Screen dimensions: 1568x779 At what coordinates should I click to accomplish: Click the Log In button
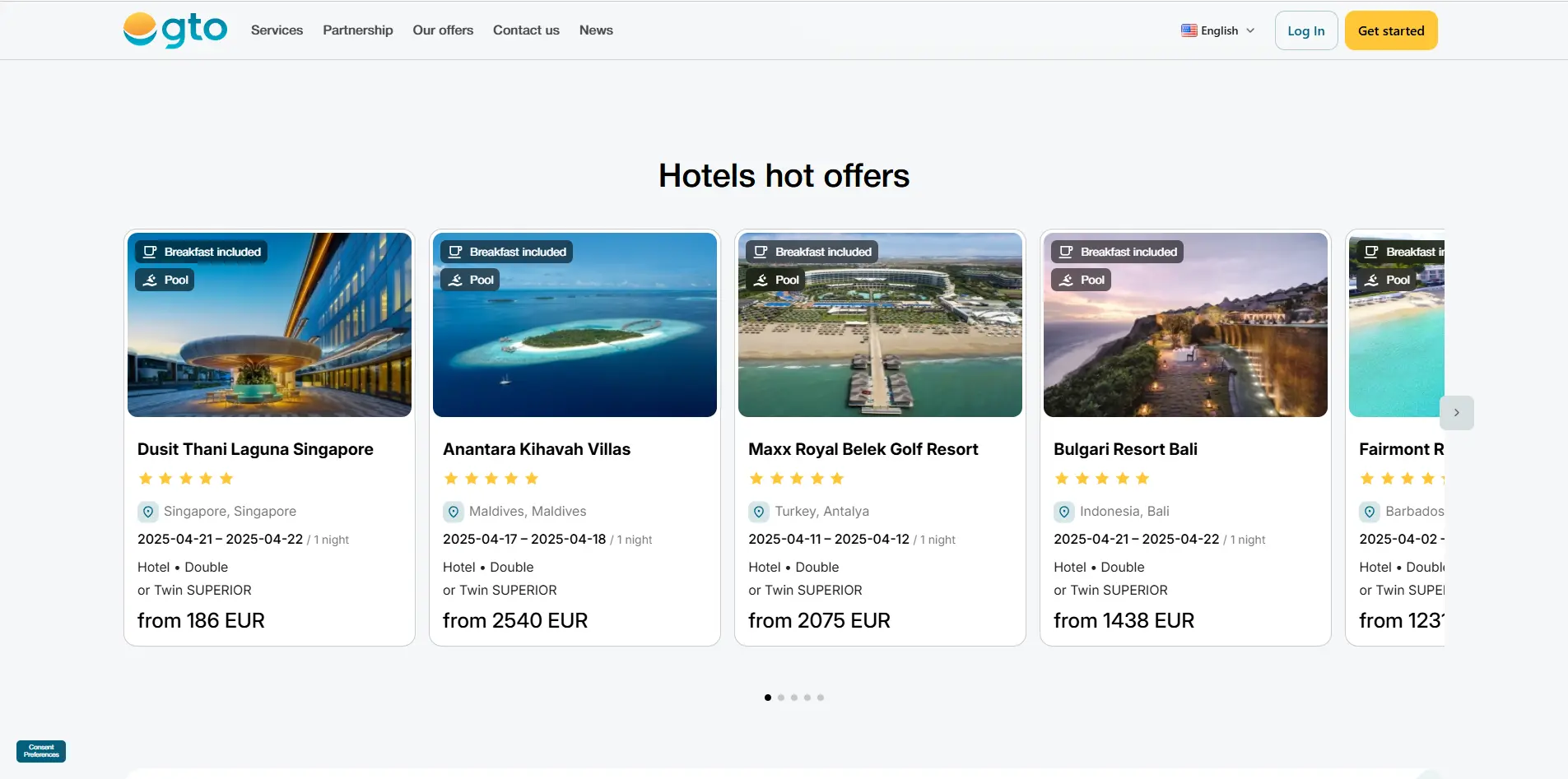click(x=1305, y=30)
